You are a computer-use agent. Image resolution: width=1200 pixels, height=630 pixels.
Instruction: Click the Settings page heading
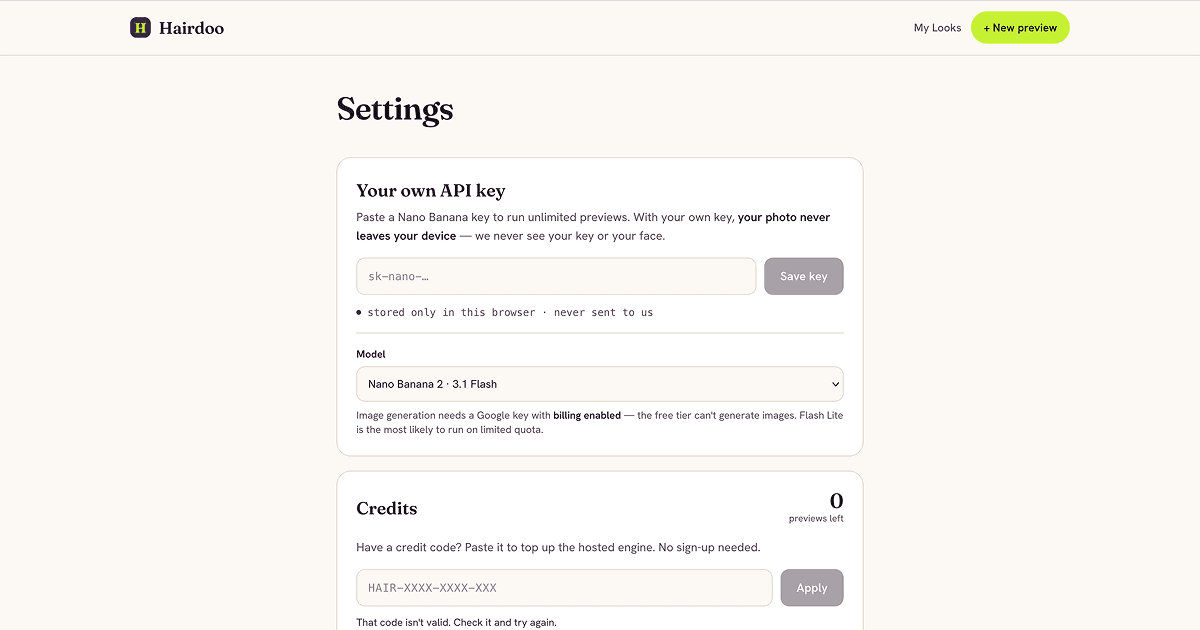[395, 109]
